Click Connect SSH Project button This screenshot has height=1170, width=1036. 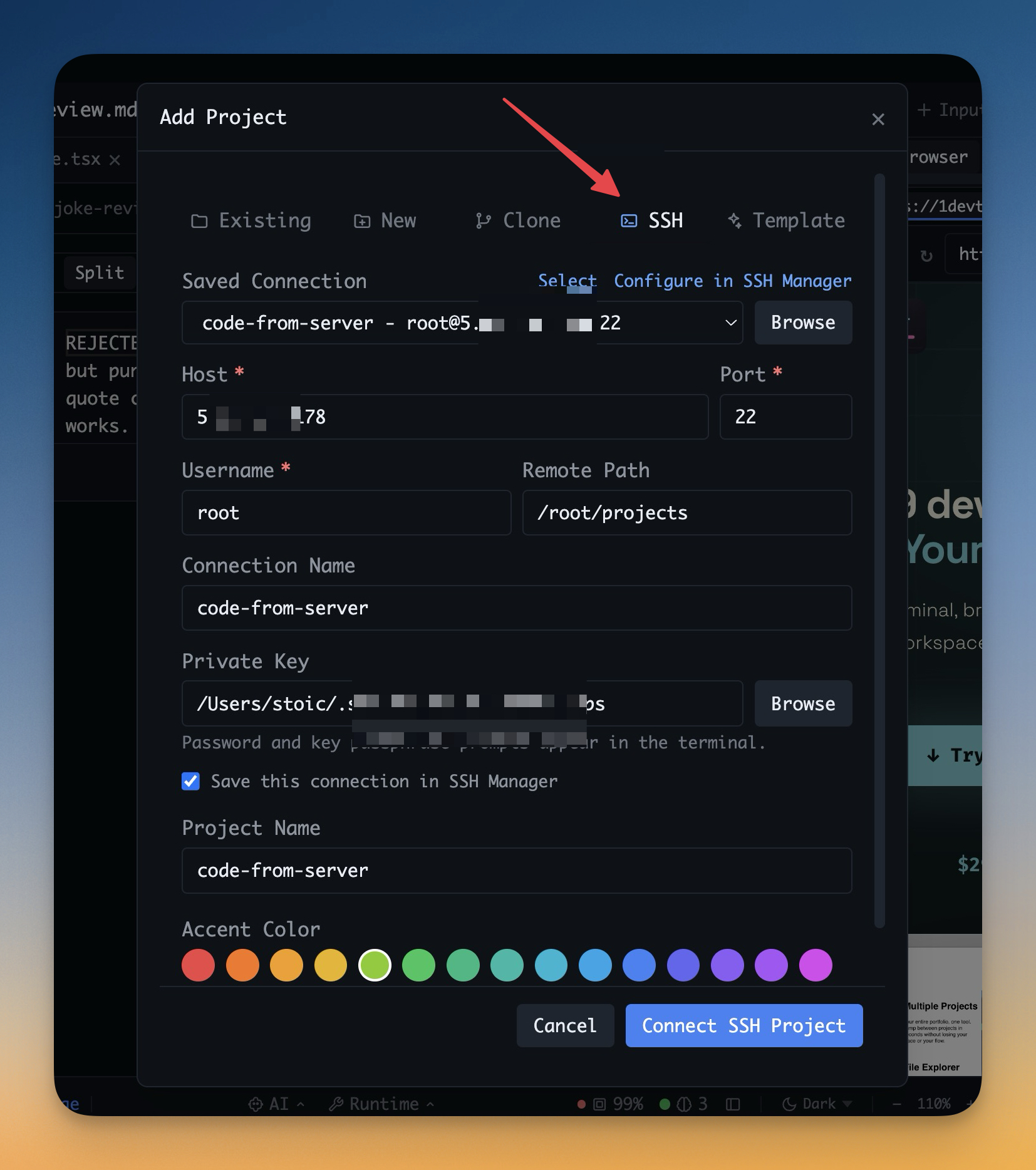coord(743,1025)
